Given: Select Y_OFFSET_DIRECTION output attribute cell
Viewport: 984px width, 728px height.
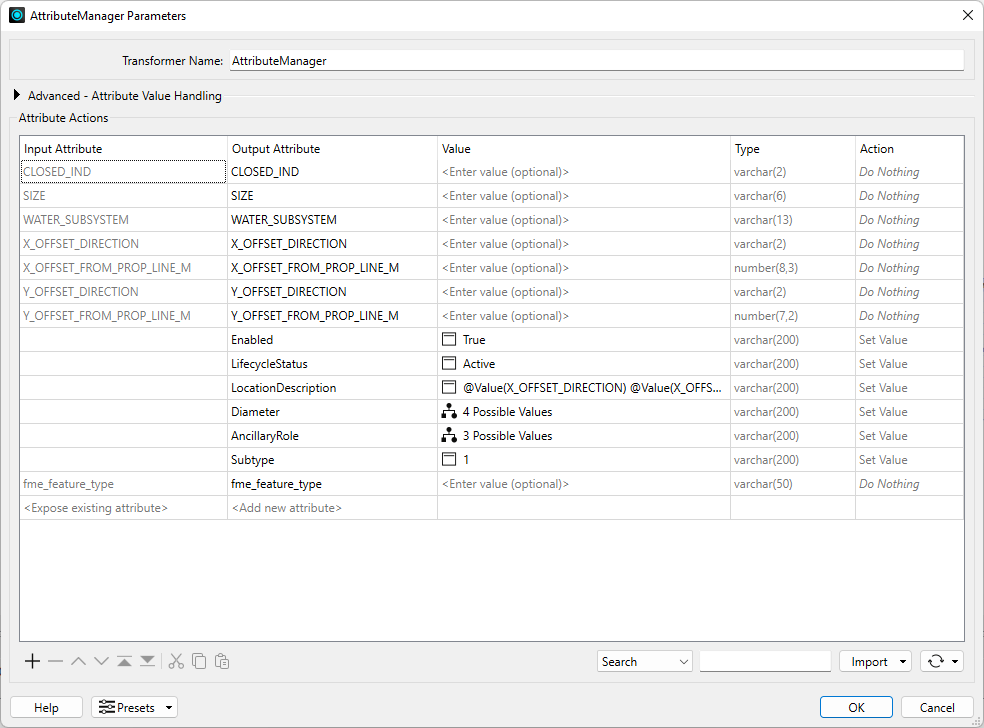Looking at the screenshot, I should tap(333, 292).
